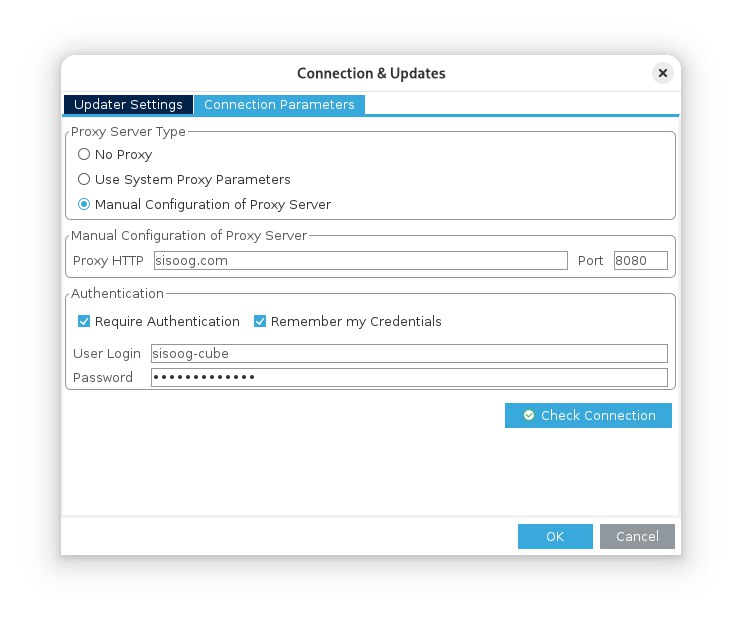Choose Use System Proxy Parameters
The width and height of the screenshot is (742, 622).
84,180
